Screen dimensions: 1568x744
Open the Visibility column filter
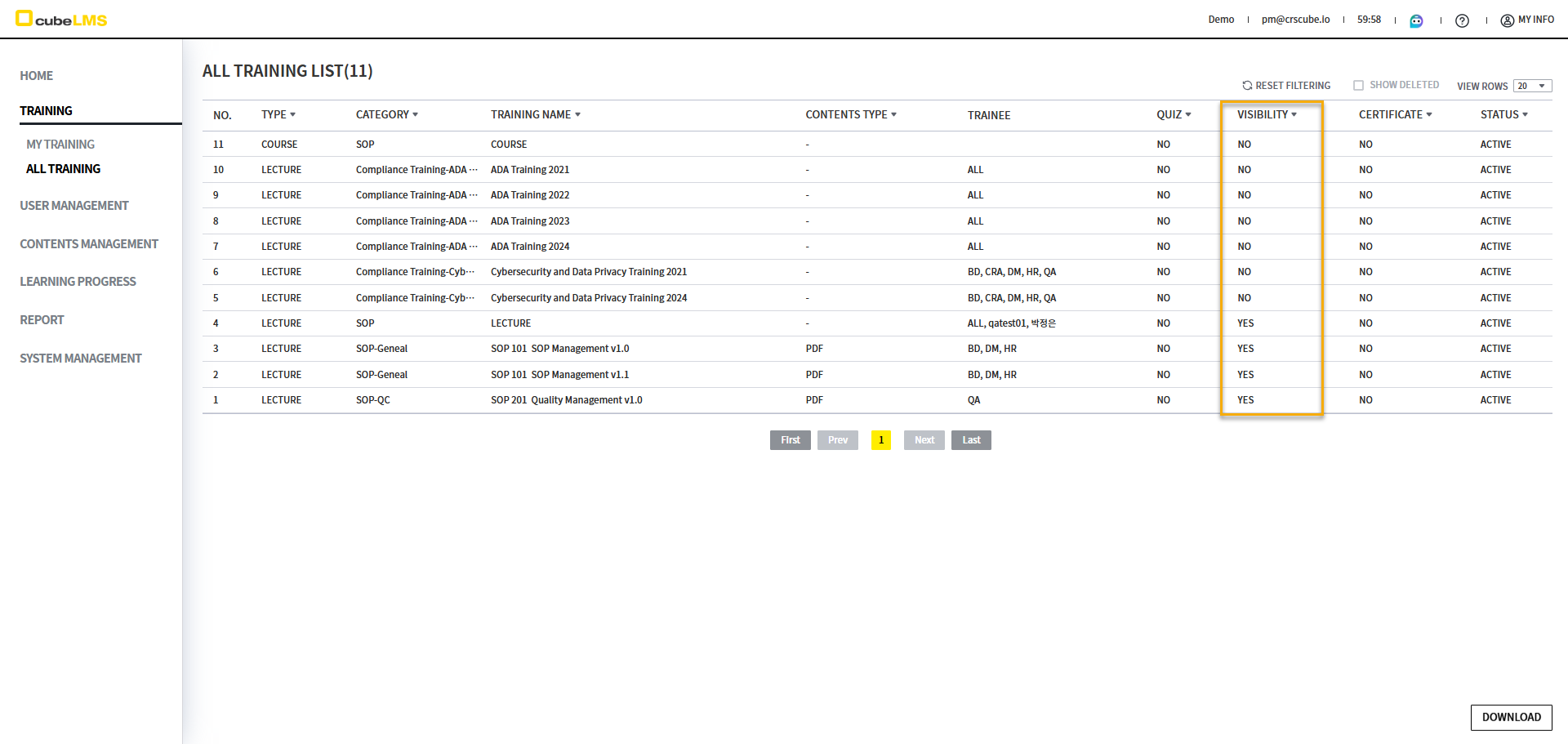(x=1294, y=114)
